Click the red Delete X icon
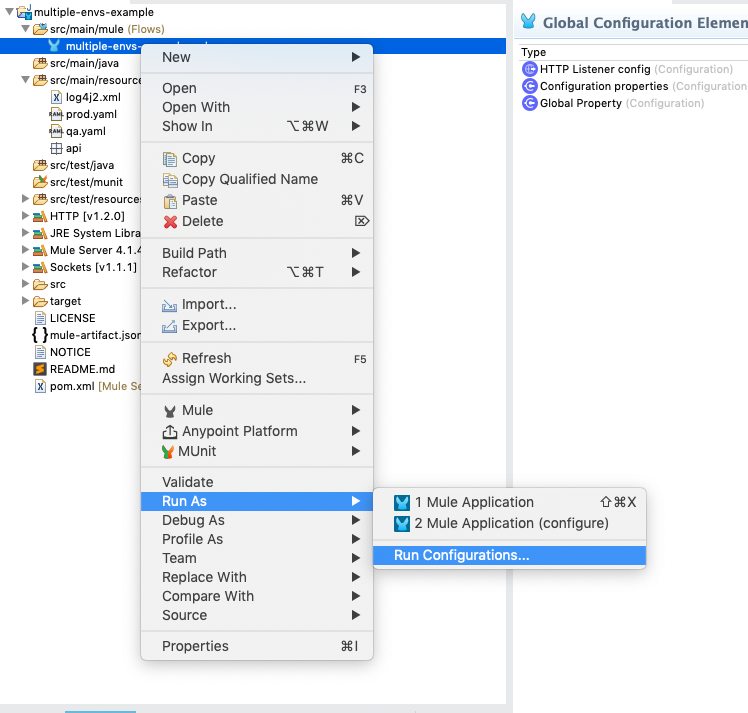This screenshot has height=713, width=748. tap(171, 221)
